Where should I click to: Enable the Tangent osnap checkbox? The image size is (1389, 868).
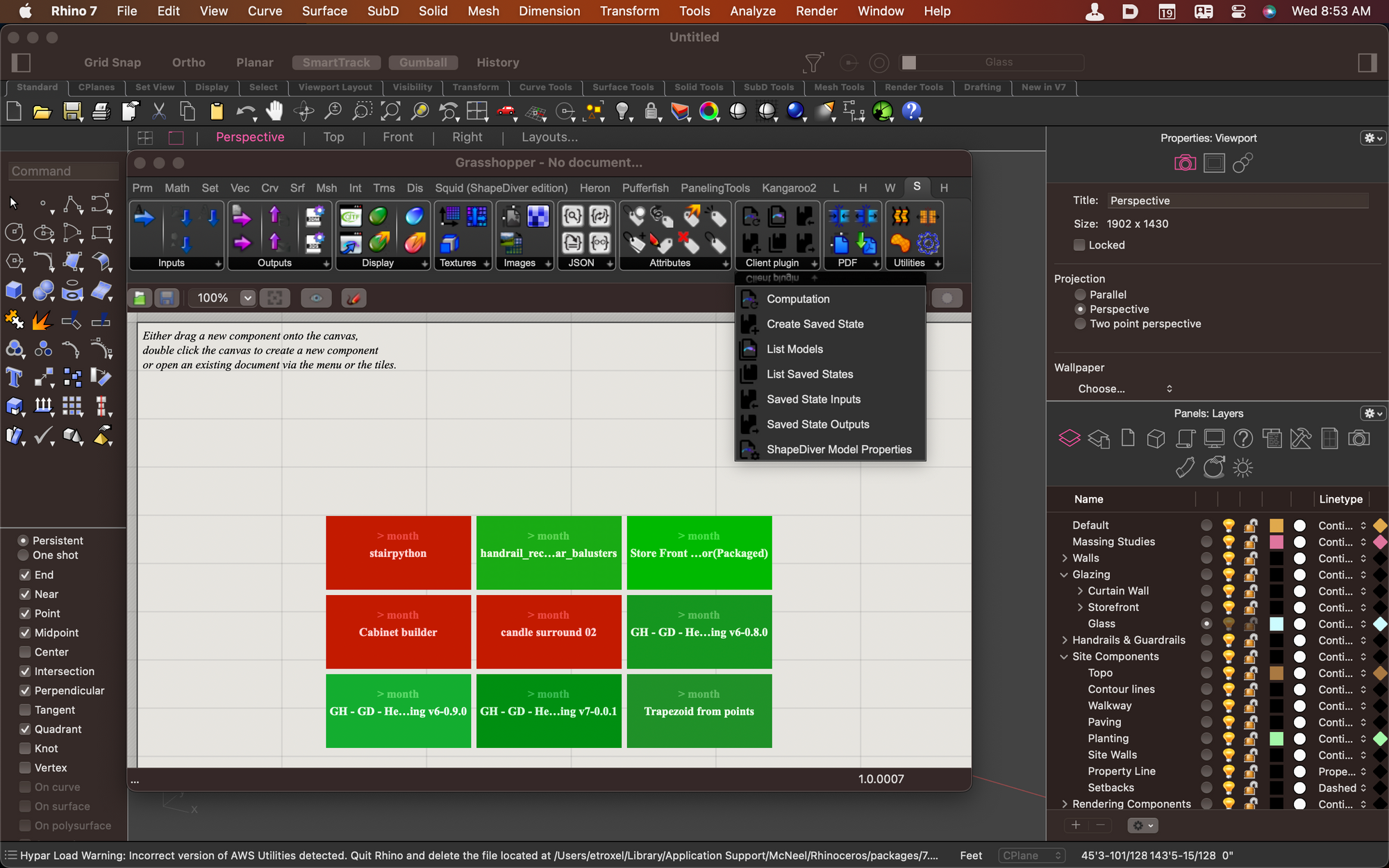click(25, 710)
